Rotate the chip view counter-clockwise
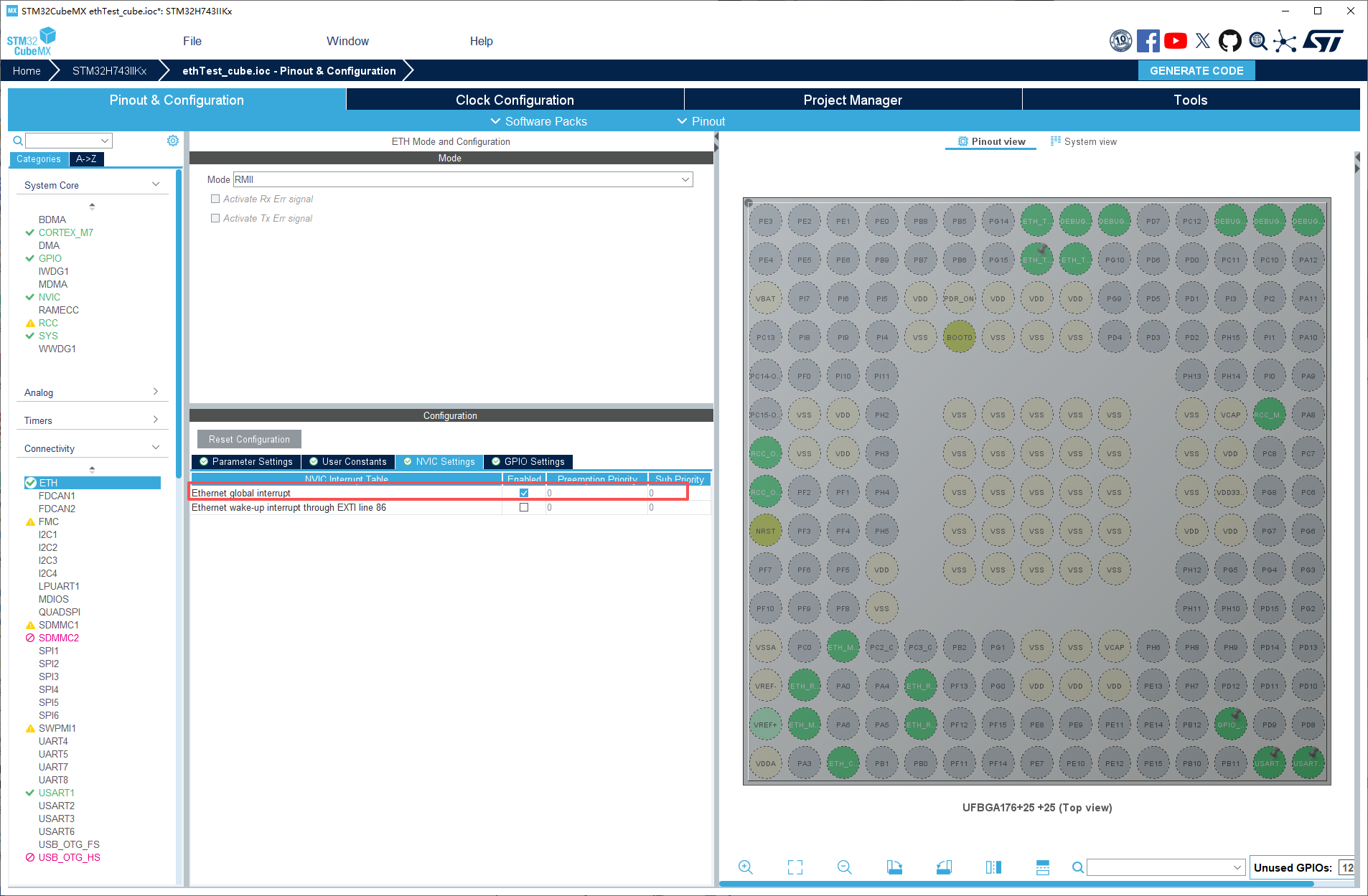The image size is (1368, 896). point(944,867)
